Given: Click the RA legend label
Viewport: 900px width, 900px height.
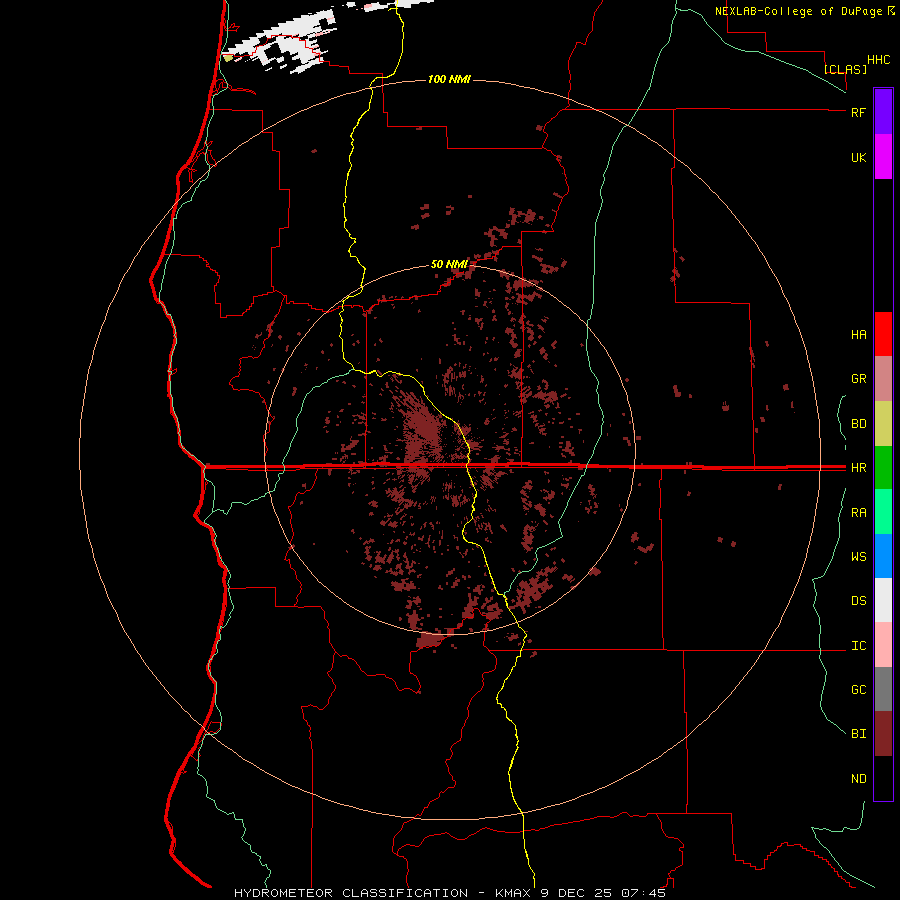Looking at the screenshot, I should 859,513.
